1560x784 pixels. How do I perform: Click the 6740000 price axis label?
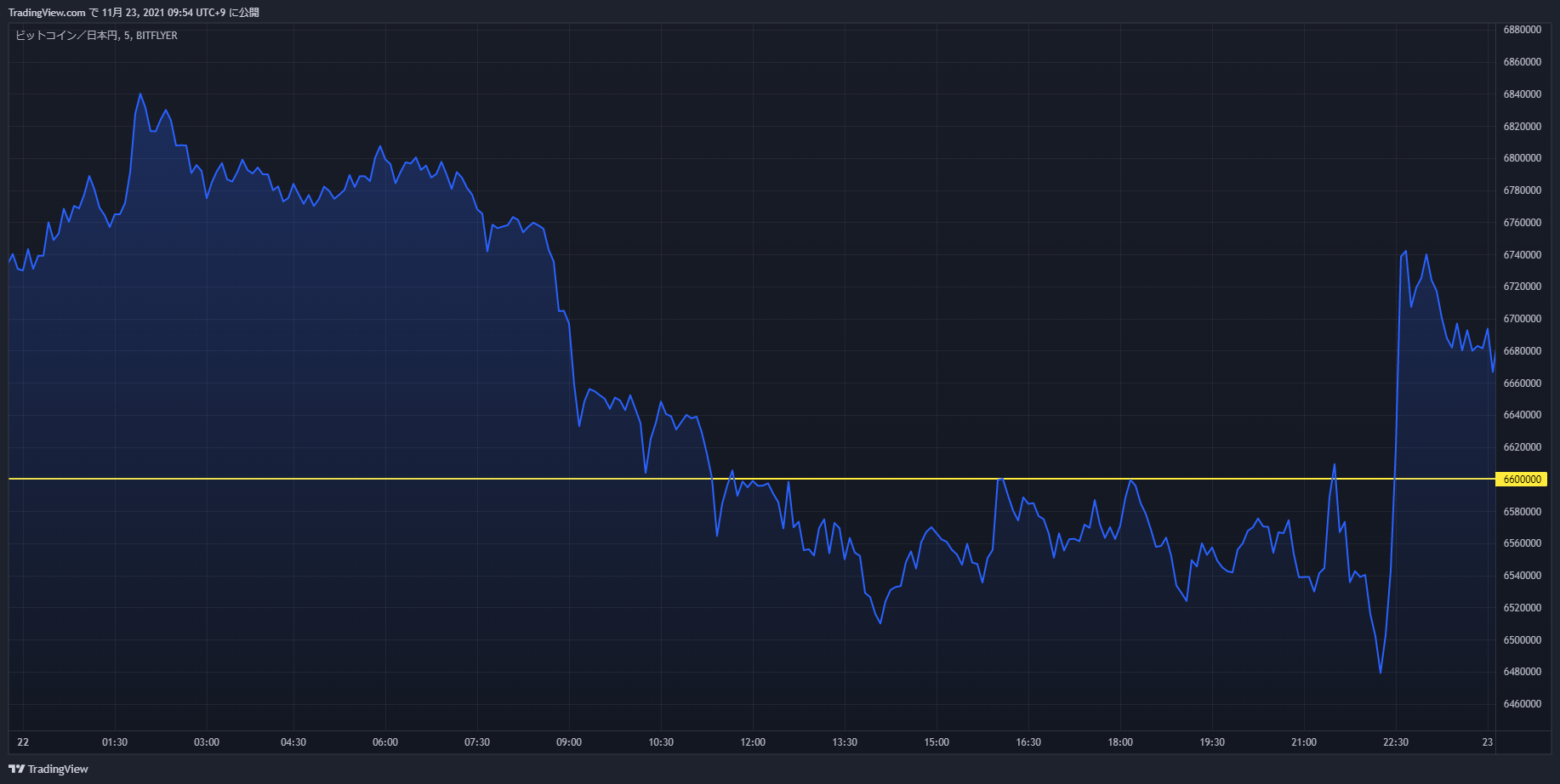coord(1522,255)
